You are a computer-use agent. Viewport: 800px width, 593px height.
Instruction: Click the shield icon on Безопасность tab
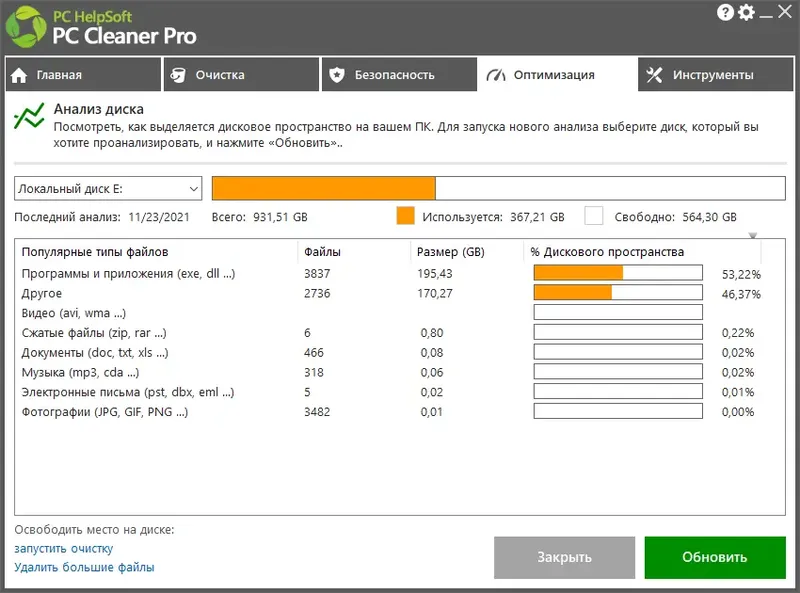coord(337,75)
